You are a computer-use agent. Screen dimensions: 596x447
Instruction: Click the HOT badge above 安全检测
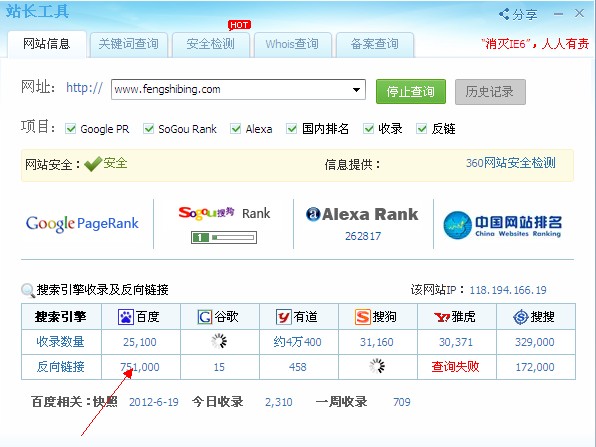pyautogui.click(x=239, y=25)
